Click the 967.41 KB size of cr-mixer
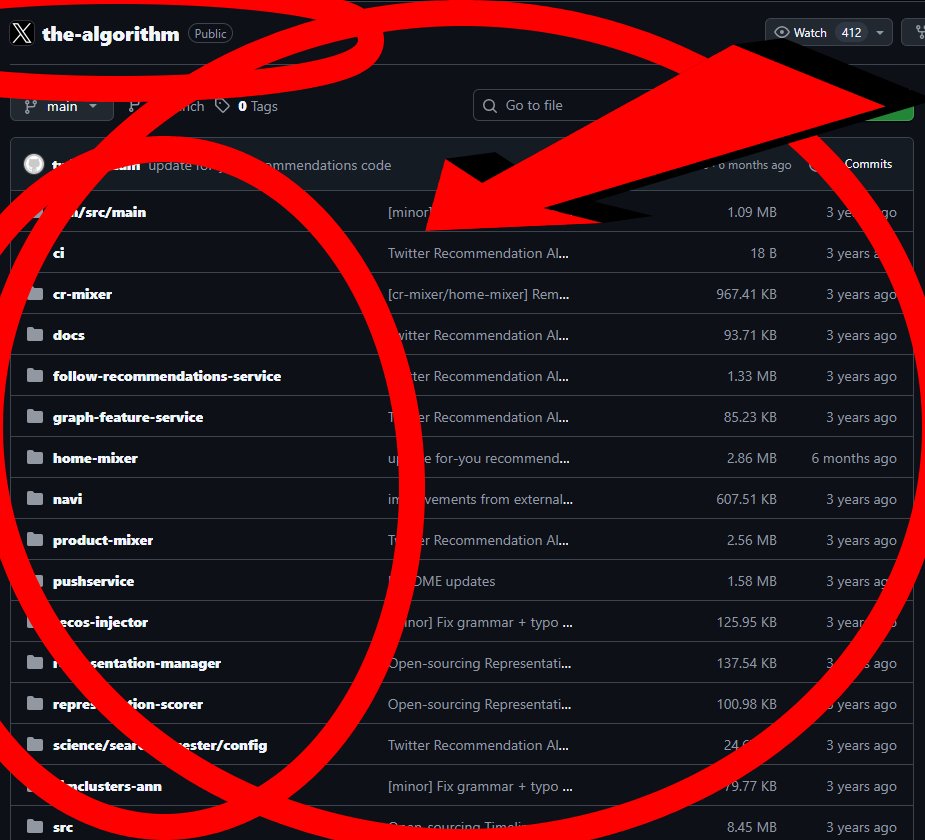This screenshot has width=925, height=840. pos(746,294)
